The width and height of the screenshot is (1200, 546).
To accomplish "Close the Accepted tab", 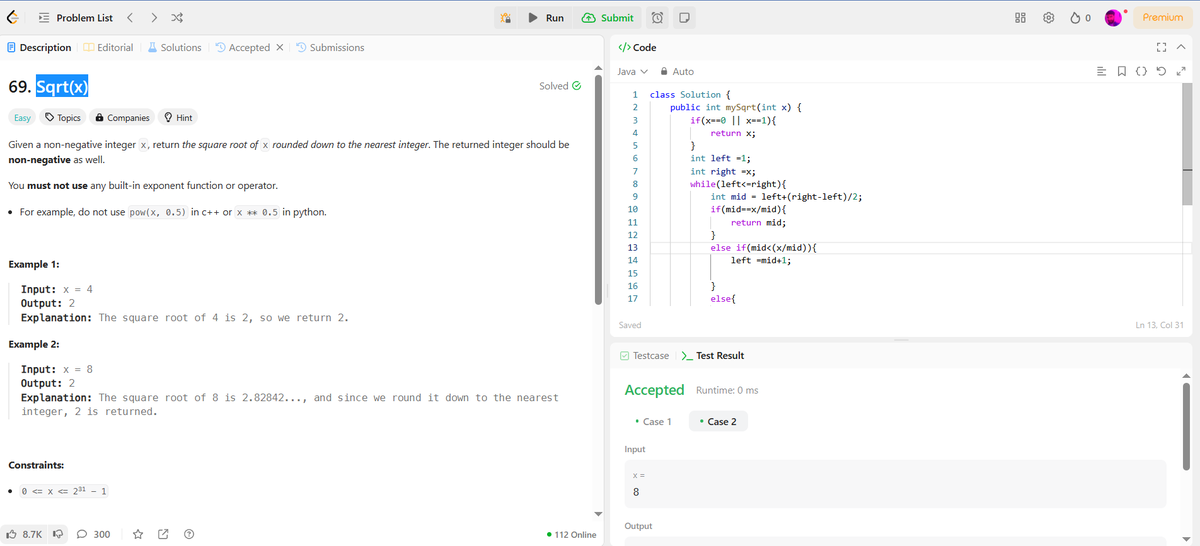I will (x=279, y=47).
